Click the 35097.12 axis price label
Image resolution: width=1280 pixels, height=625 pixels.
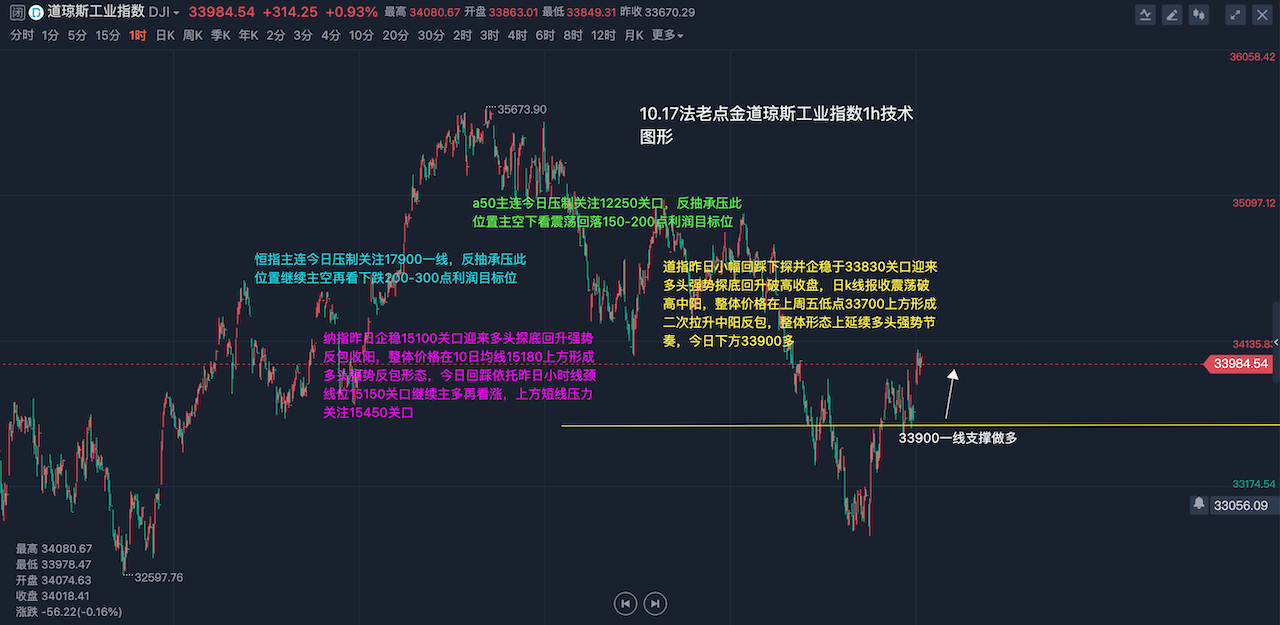[x=1252, y=203]
